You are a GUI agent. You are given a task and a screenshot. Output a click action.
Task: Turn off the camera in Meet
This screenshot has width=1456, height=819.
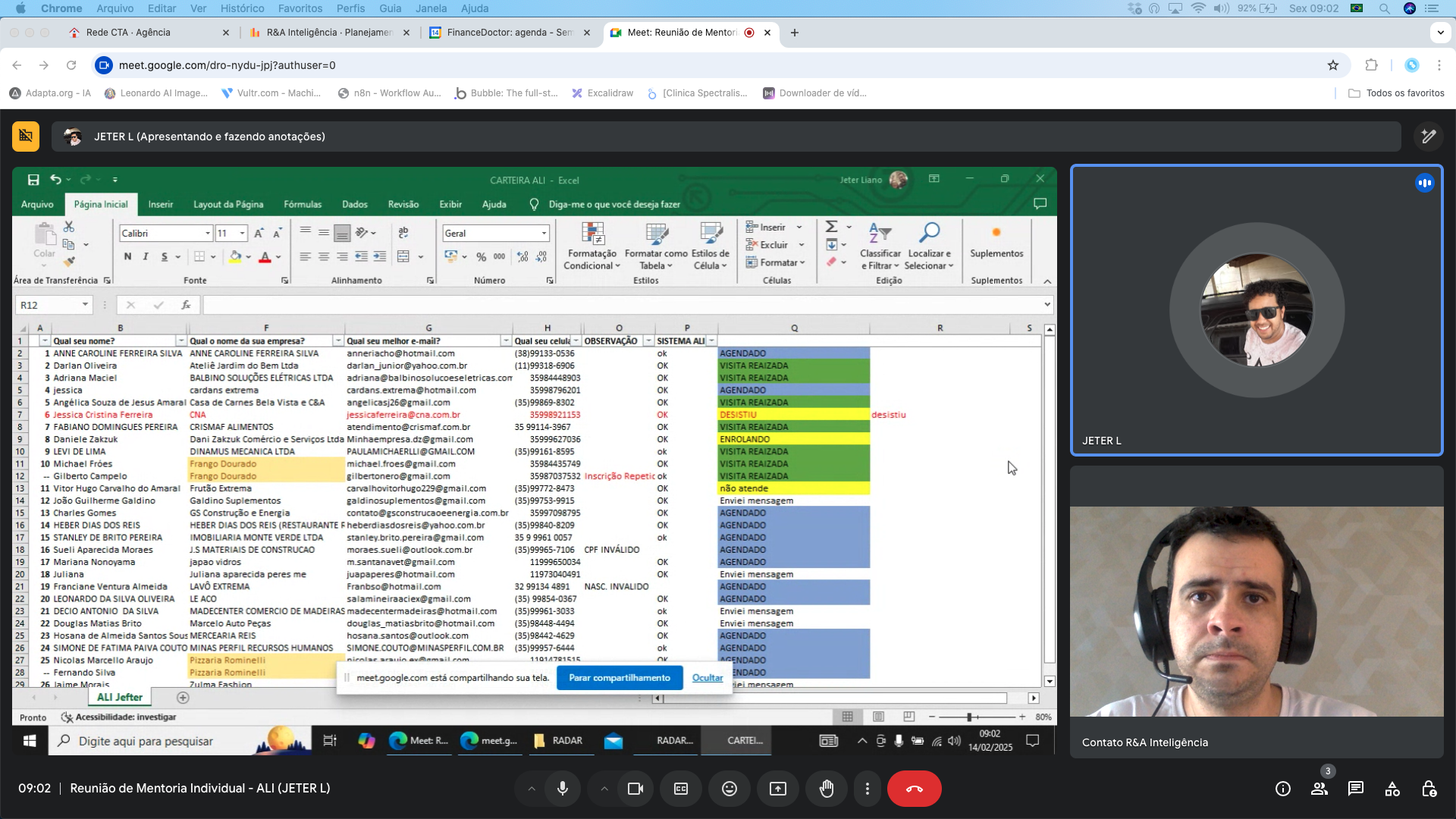[635, 789]
